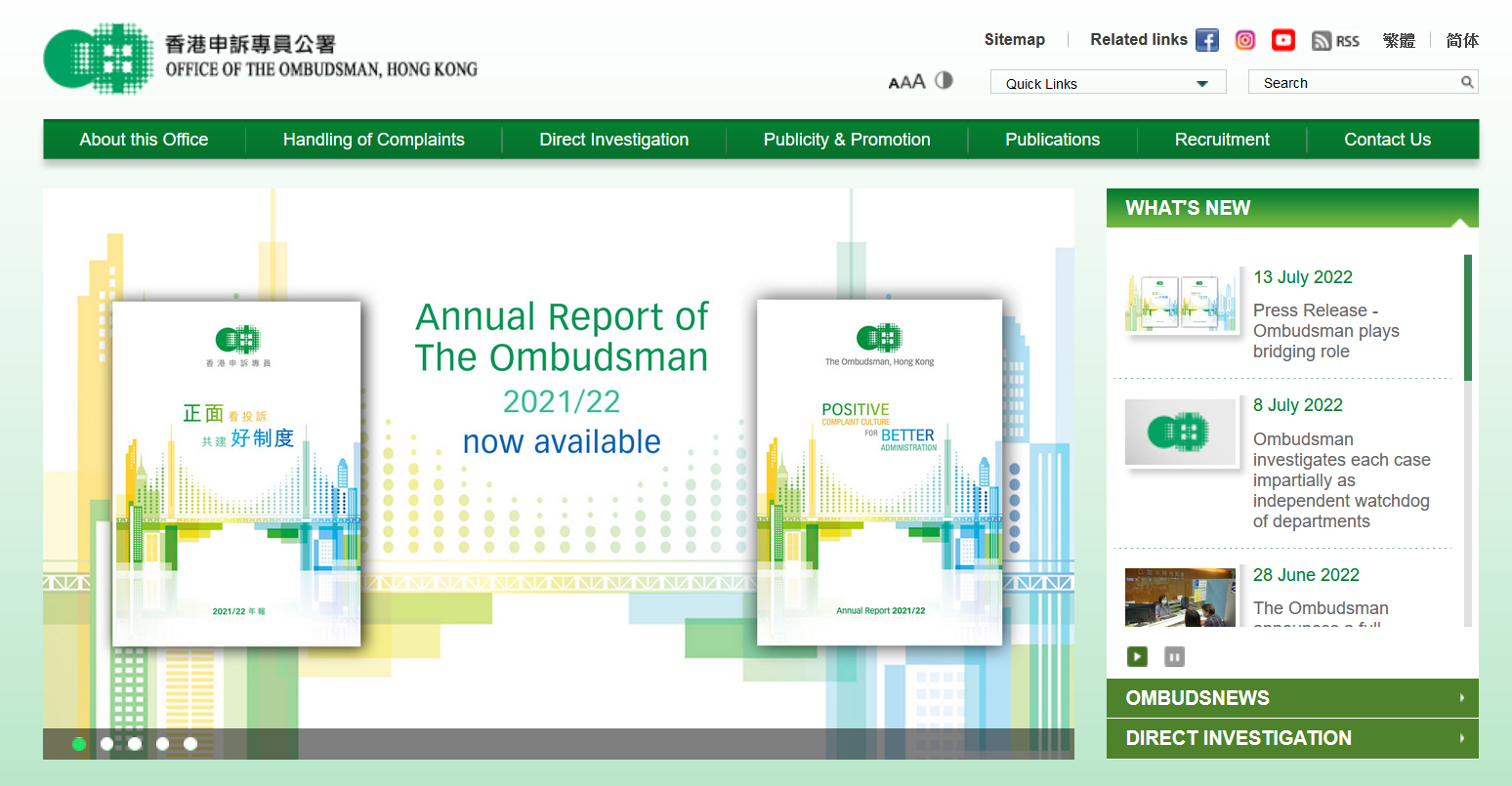Expand the DIRECT INVESTIGATION section

1291,738
